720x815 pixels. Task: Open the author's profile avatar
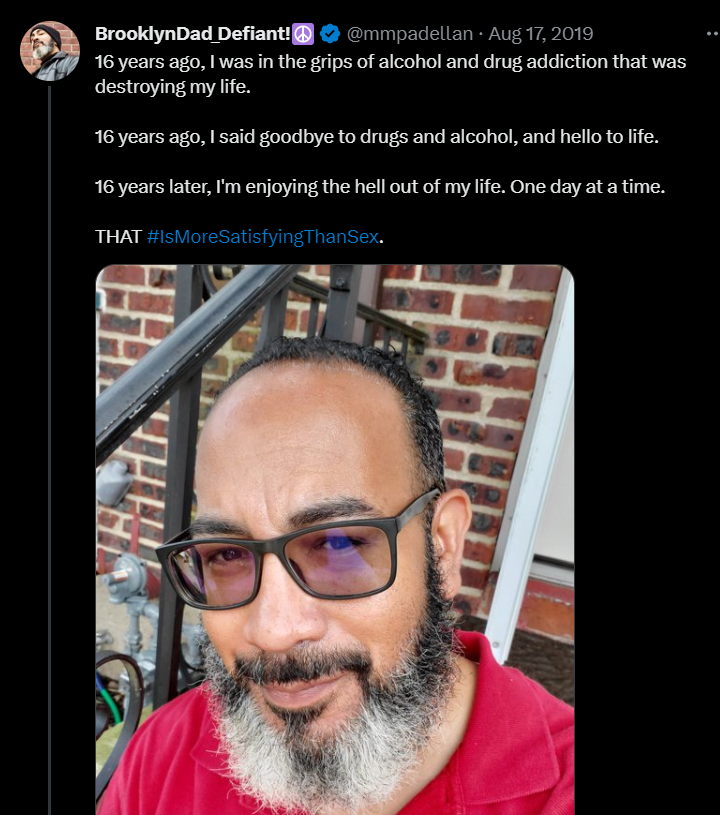49,50
